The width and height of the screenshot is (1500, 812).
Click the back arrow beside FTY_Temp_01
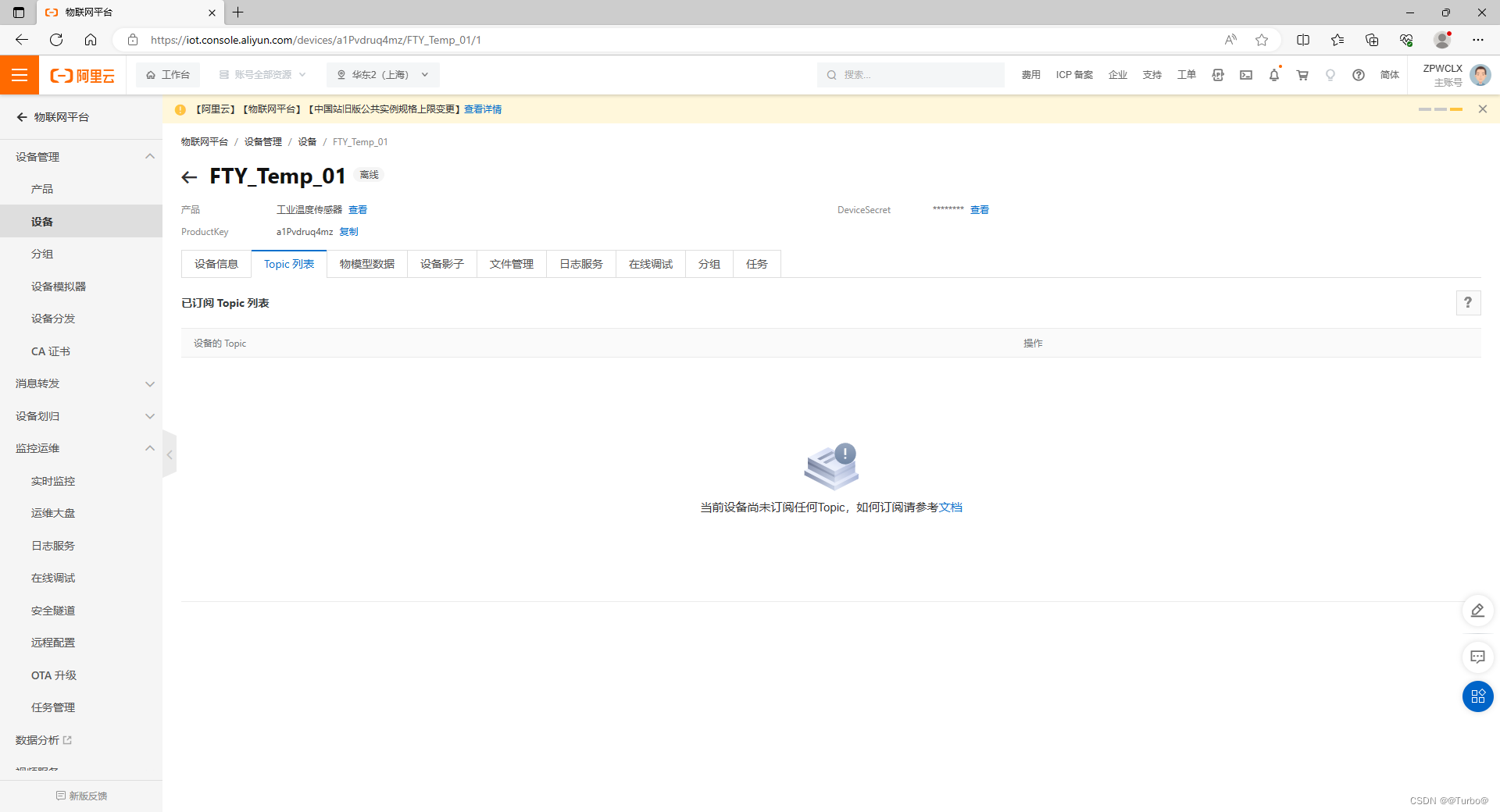pos(189,176)
